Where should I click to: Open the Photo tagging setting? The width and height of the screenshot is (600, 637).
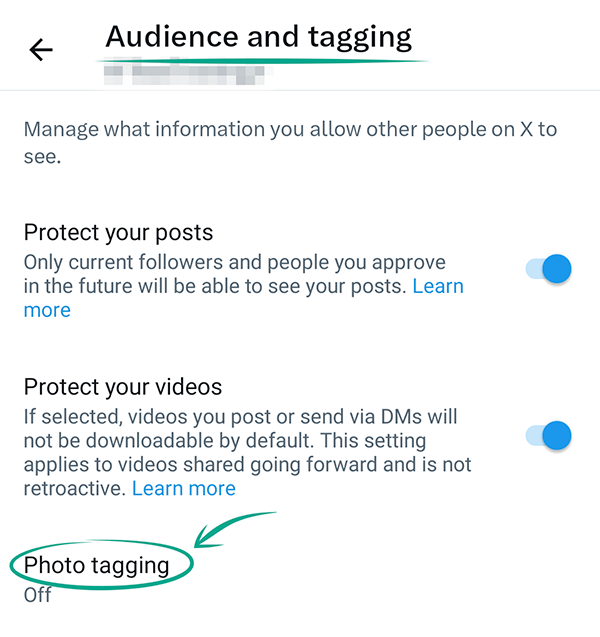point(97,565)
